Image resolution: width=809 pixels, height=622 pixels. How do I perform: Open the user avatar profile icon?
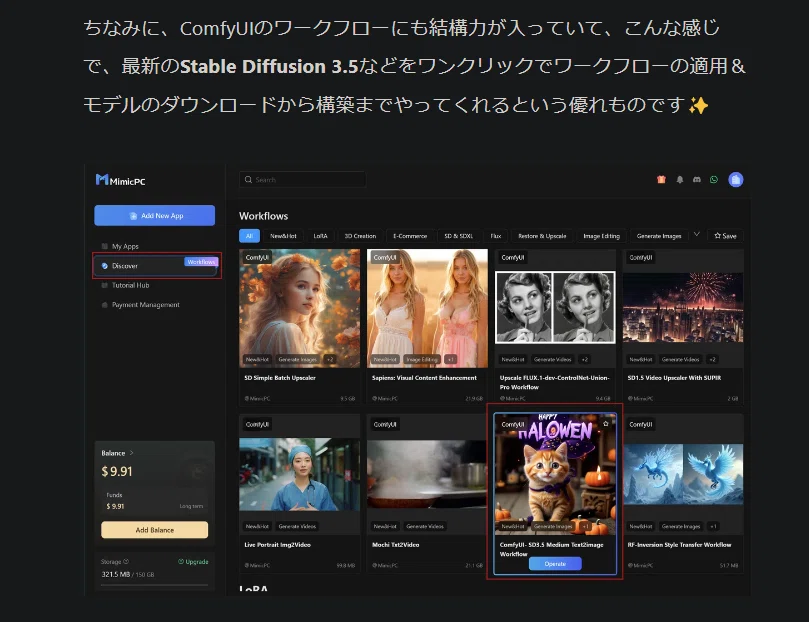click(x=736, y=179)
